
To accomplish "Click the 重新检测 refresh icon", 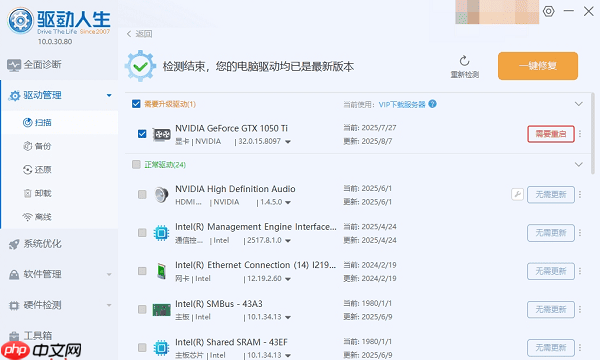I will click(465, 61).
